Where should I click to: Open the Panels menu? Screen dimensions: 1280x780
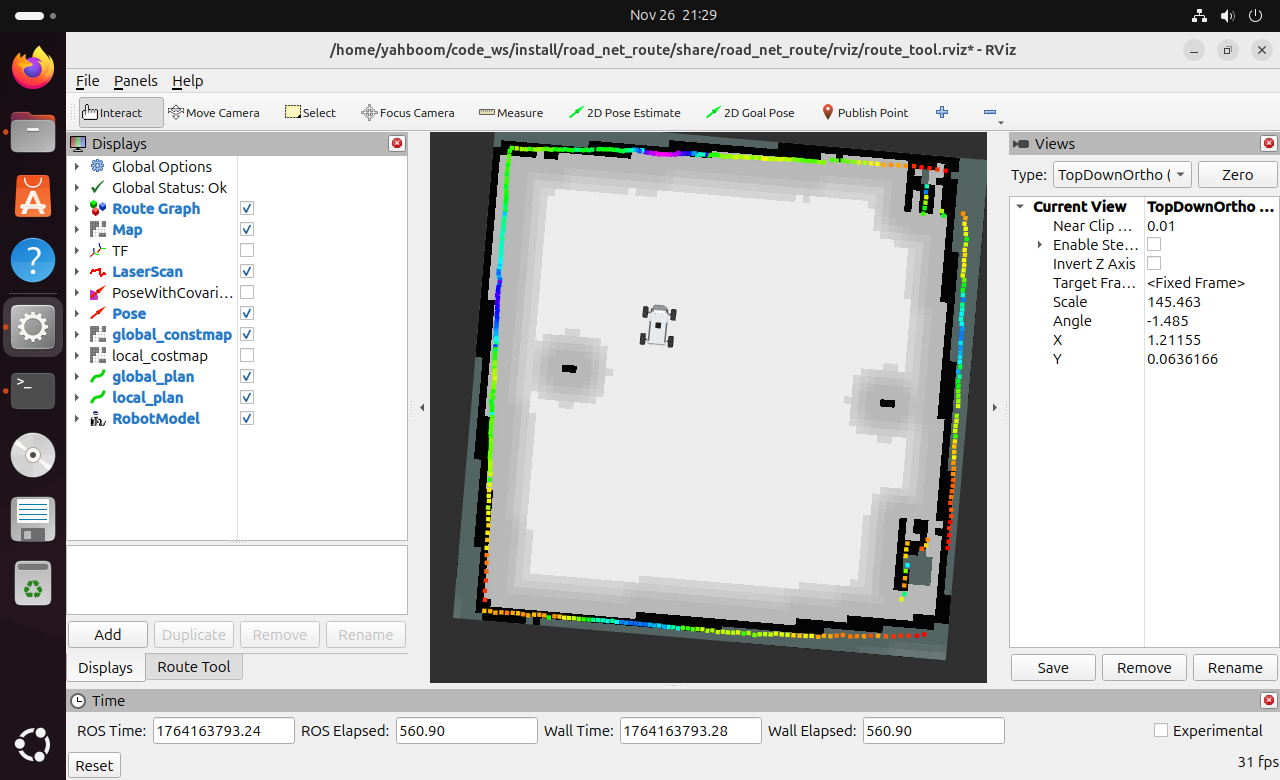click(135, 81)
